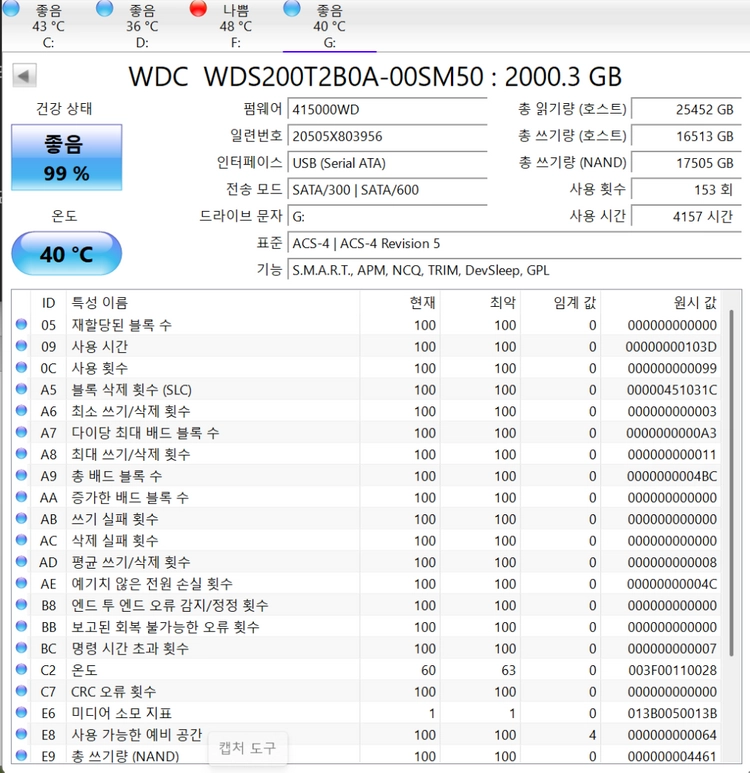The image size is (750, 773).
Task: Click the blue status orb for drive D:
Action: 105,8
